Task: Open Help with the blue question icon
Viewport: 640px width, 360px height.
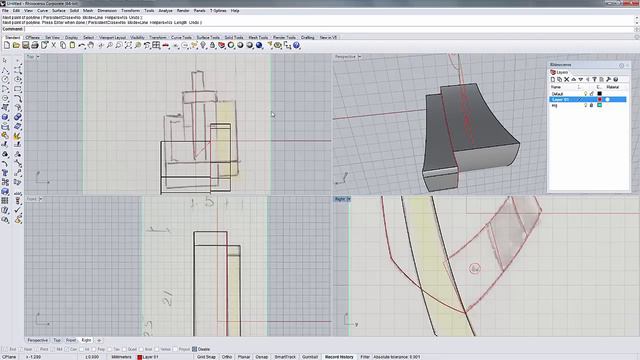Action: click(296, 45)
